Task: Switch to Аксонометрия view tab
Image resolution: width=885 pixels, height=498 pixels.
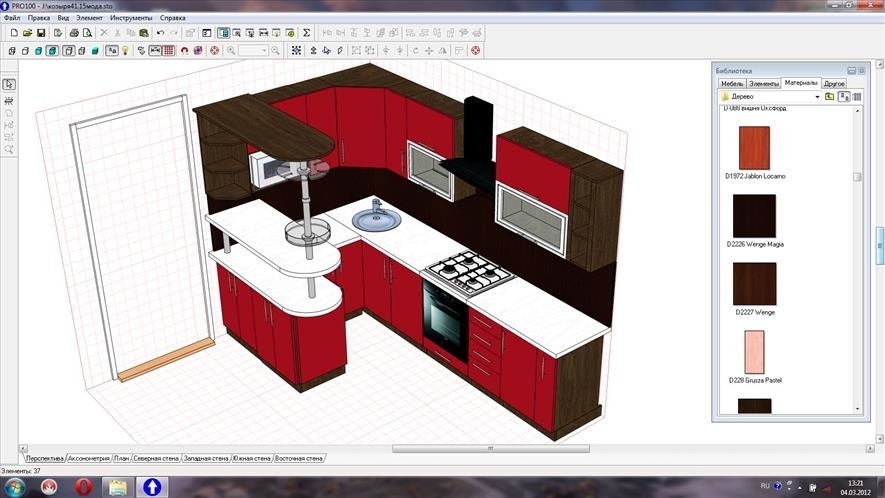Action: coord(89,458)
